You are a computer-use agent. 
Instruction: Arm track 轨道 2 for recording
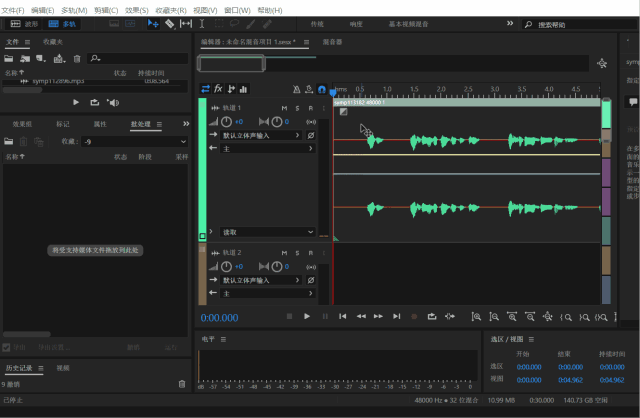tap(310, 252)
